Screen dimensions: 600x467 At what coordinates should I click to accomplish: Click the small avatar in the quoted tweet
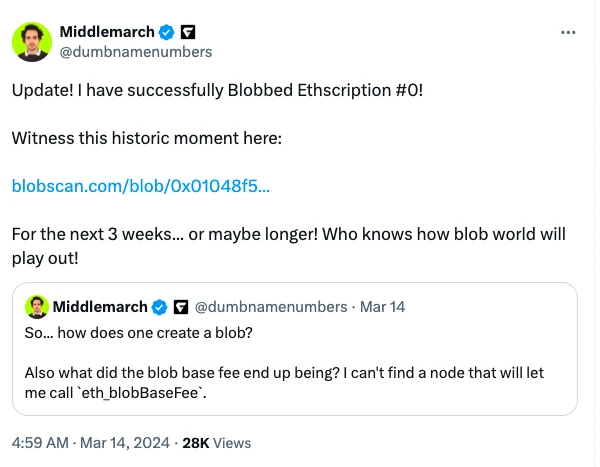pos(35,306)
